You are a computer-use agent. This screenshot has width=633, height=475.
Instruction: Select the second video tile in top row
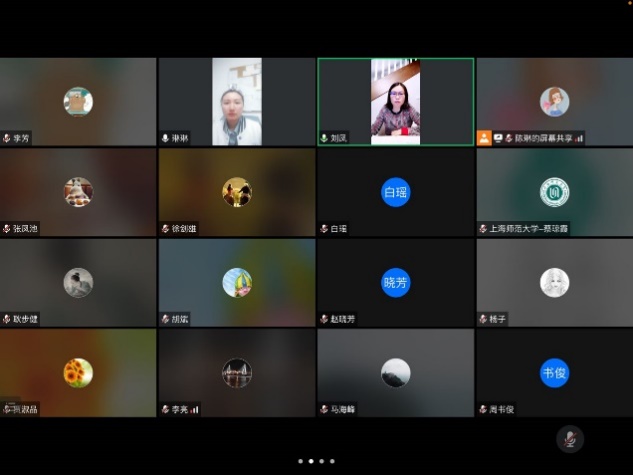pyautogui.click(x=237, y=101)
